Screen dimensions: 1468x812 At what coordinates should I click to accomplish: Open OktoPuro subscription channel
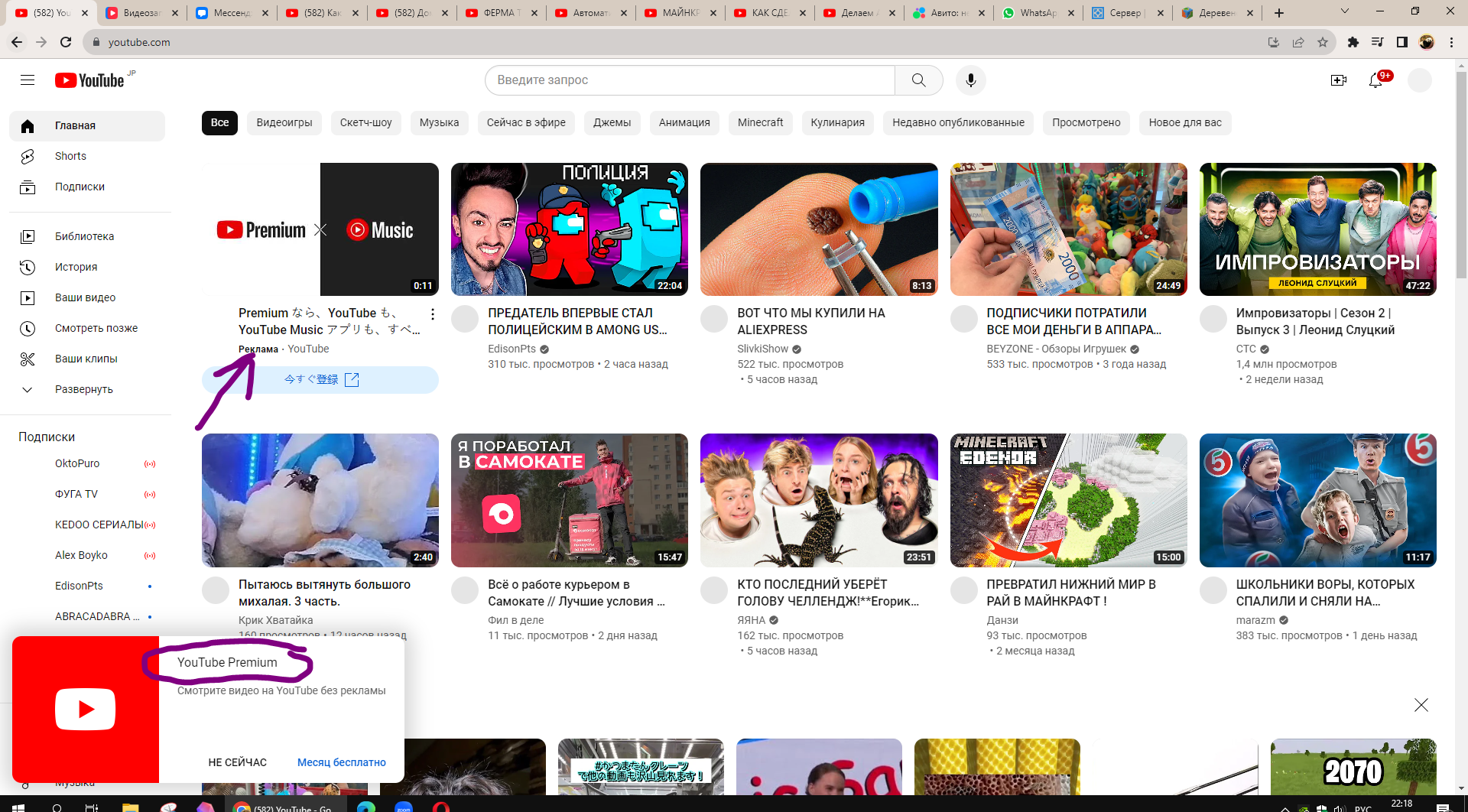[x=87, y=464]
